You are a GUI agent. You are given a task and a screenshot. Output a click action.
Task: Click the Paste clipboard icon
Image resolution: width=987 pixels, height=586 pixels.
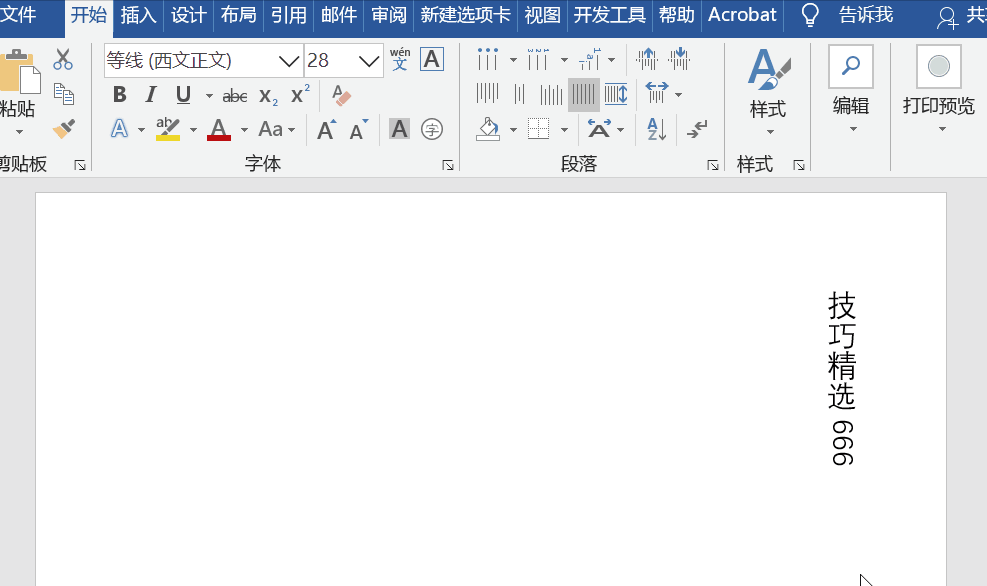[18, 70]
